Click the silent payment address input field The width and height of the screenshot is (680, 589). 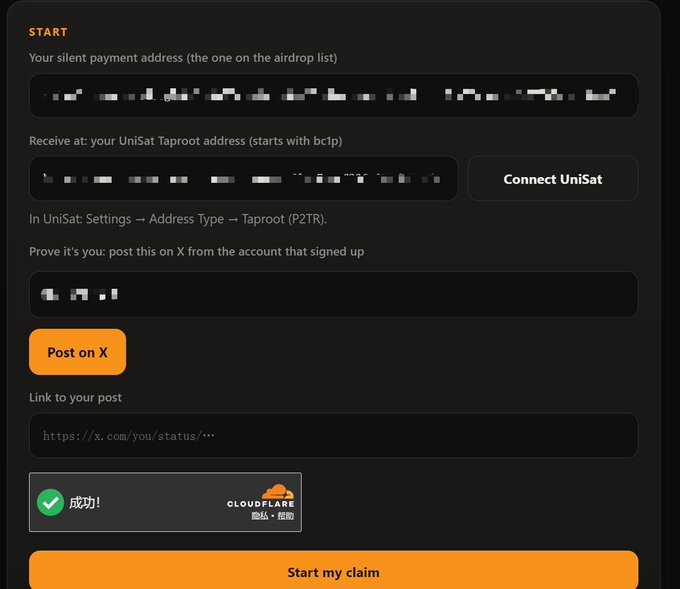pos(333,95)
